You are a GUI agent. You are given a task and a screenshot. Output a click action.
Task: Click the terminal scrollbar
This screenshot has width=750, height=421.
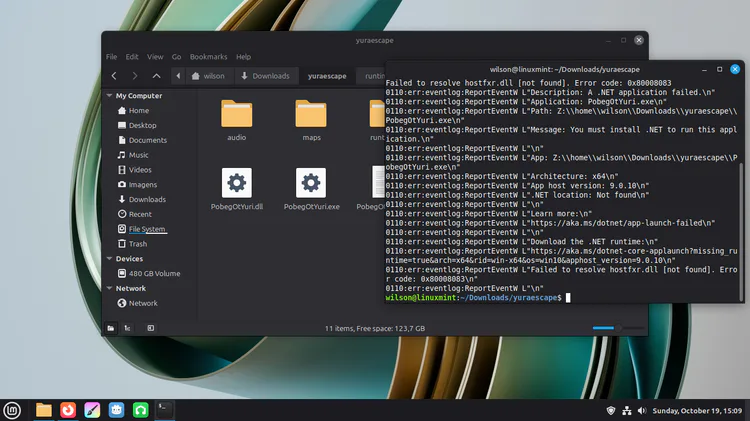click(x=741, y=230)
